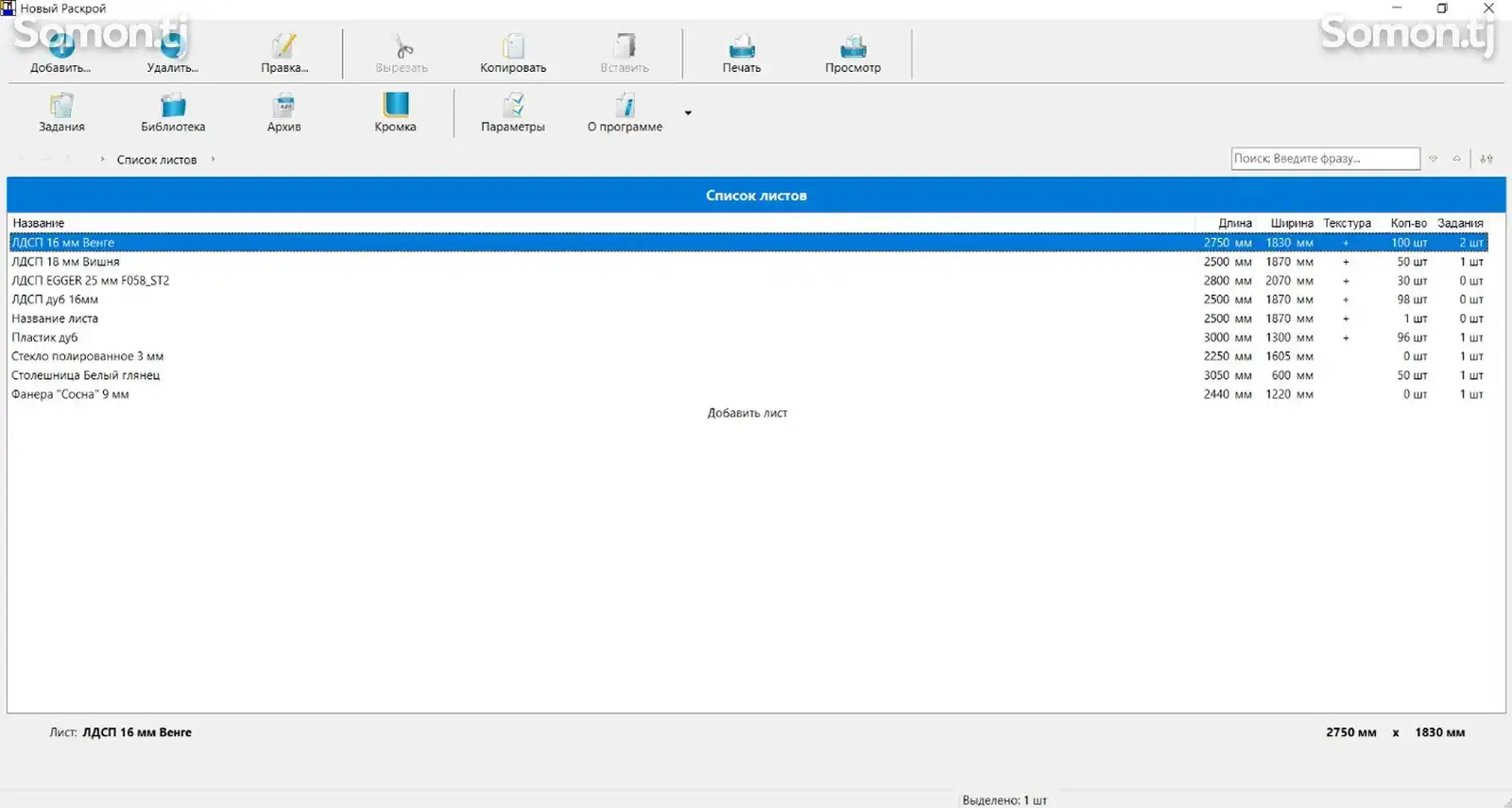Click the Добавить toolbar button
The width and height of the screenshot is (1512, 808).
point(60,52)
